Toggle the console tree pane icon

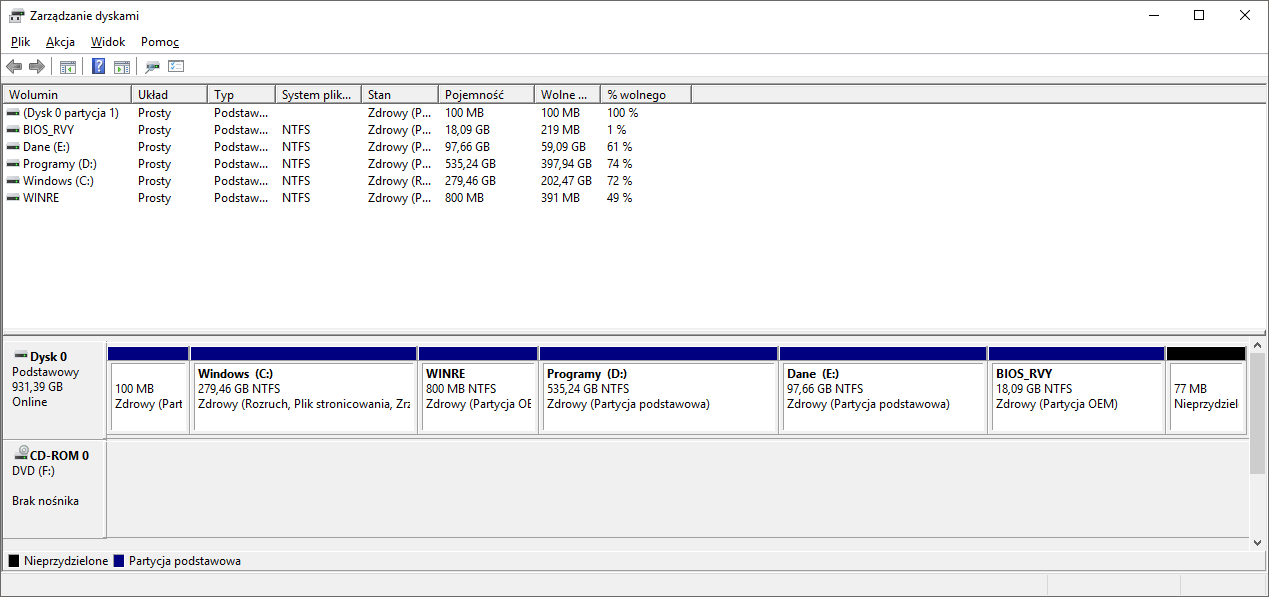click(x=68, y=67)
